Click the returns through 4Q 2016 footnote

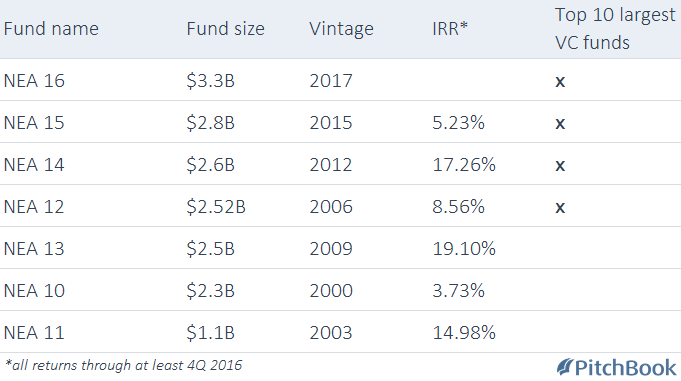(123, 365)
